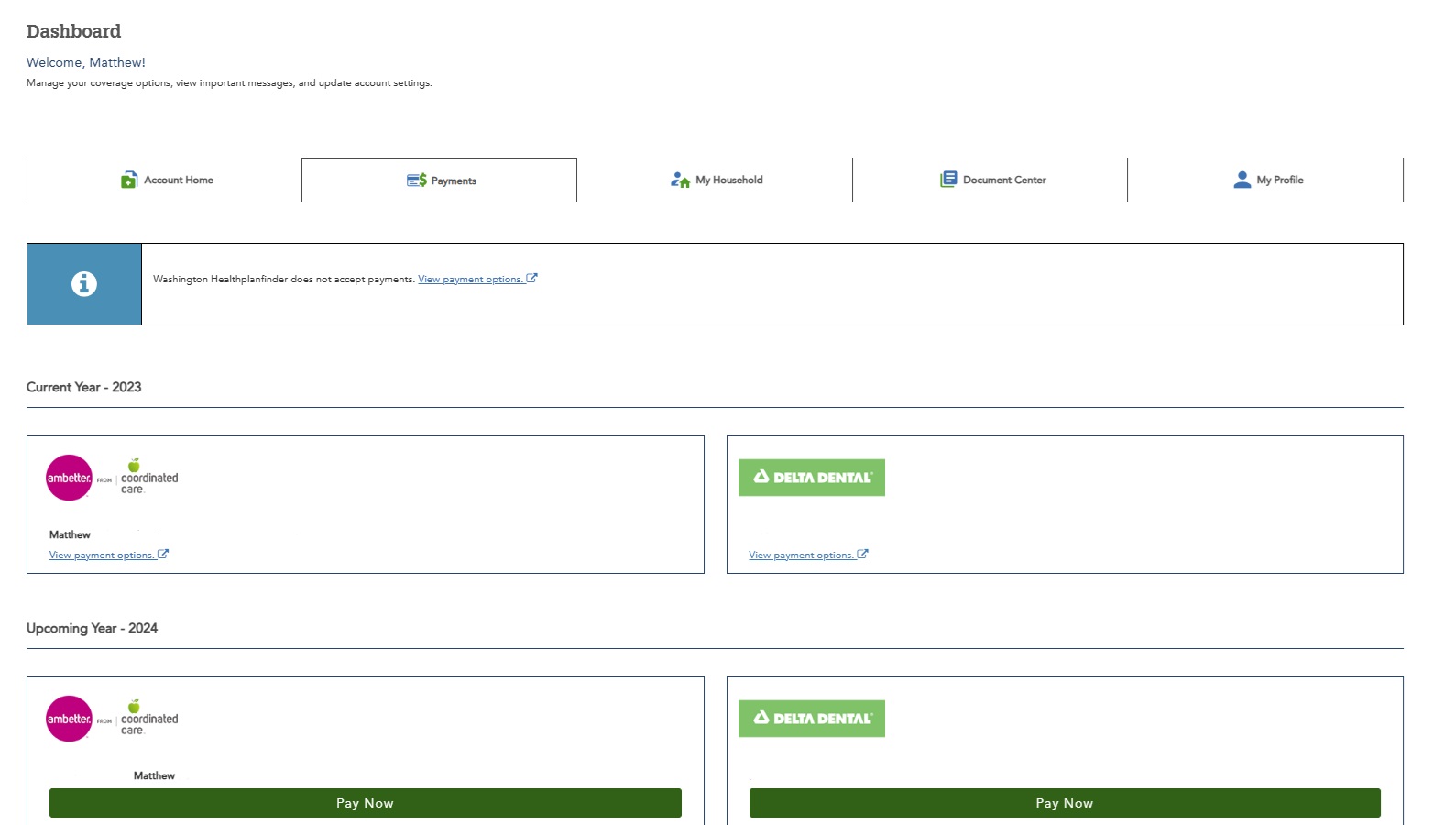Open the Account Home tab

tap(165, 180)
